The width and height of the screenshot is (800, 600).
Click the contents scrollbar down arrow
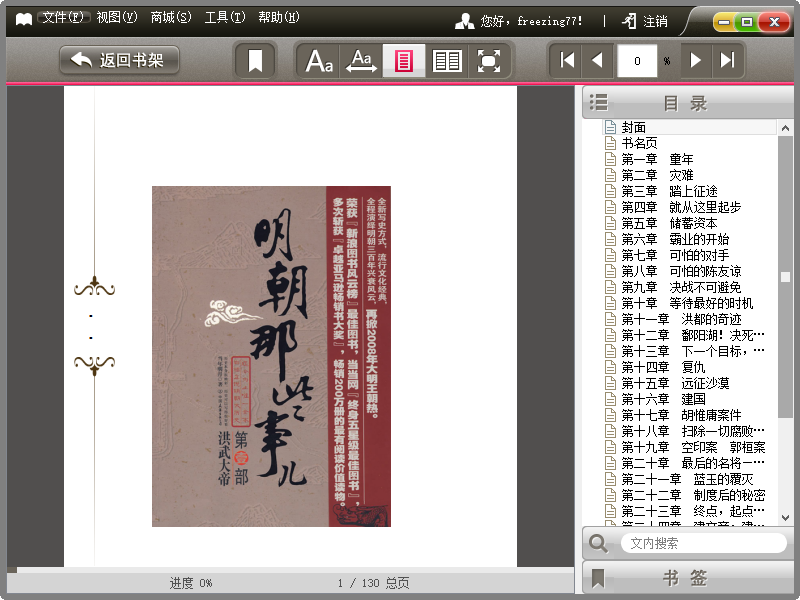[x=785, y=517]
